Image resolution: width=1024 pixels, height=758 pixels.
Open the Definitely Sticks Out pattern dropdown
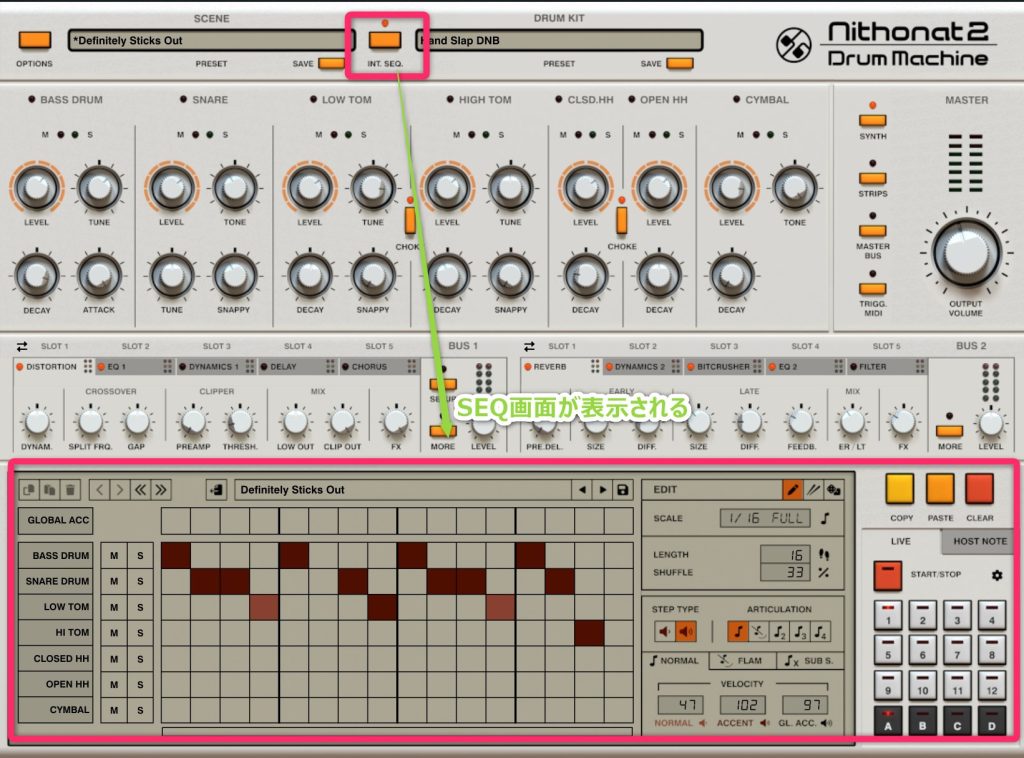pos(400,490)
